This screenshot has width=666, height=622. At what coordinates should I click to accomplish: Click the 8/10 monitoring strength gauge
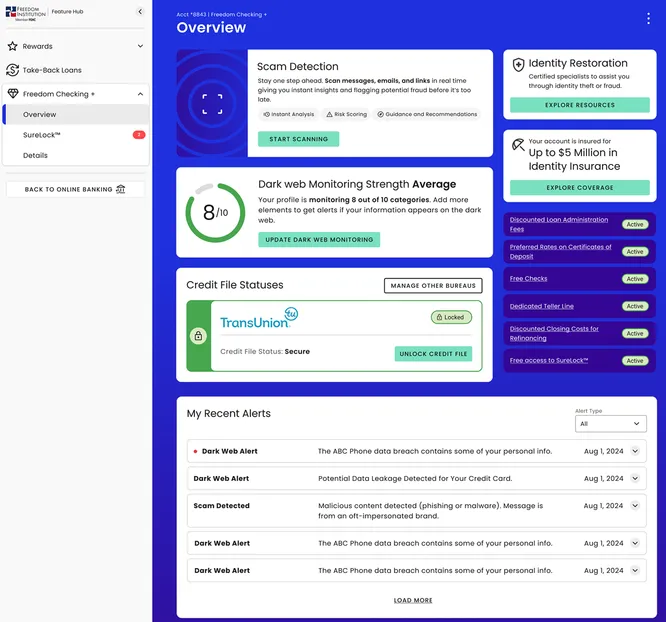click(215, 212)
